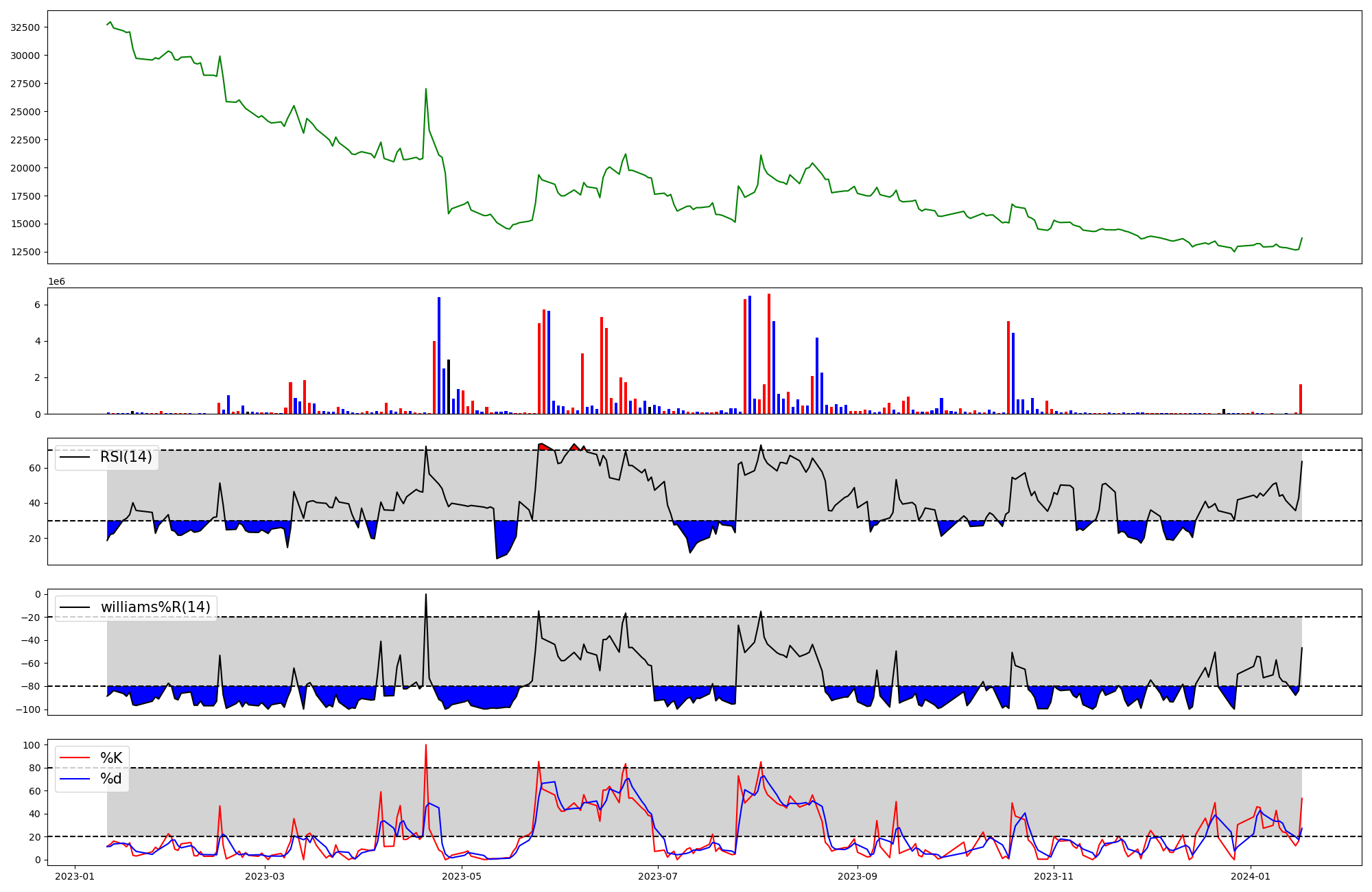The height and width of the screenshot is (892, 1372).
Task: Click the last red volume bar at far right
Action: [1301, 400]
